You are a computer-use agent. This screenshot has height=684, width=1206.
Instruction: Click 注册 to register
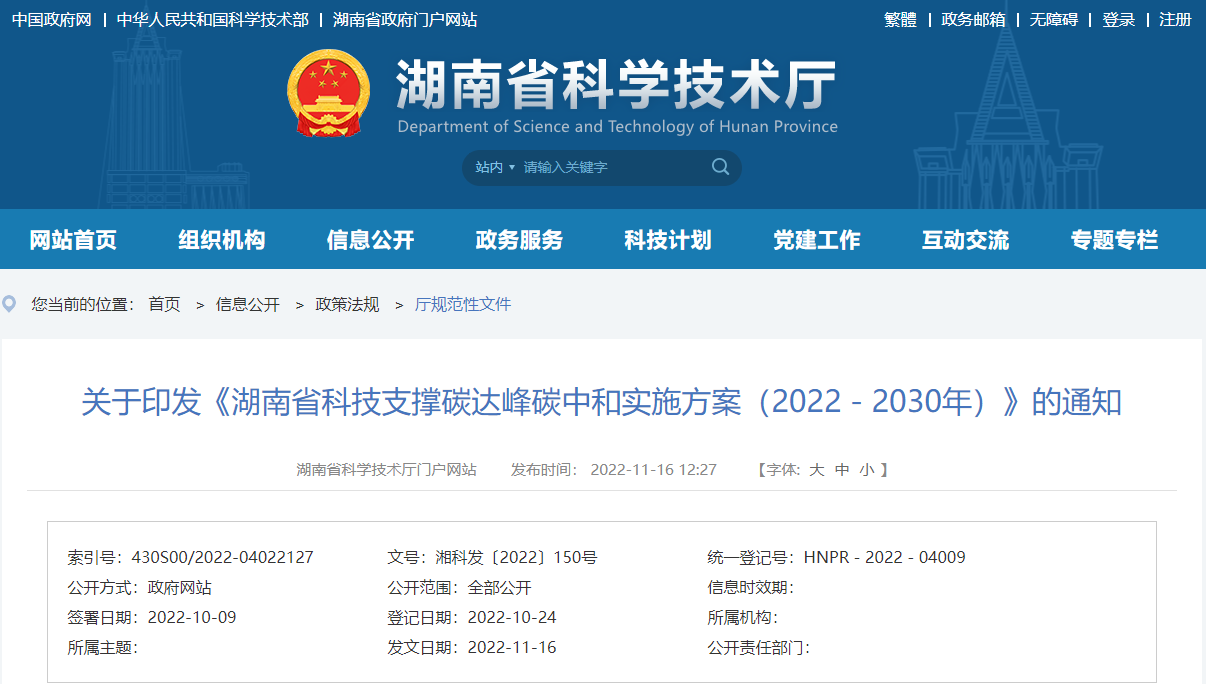pyautogui.click(x=1175, y=19)
